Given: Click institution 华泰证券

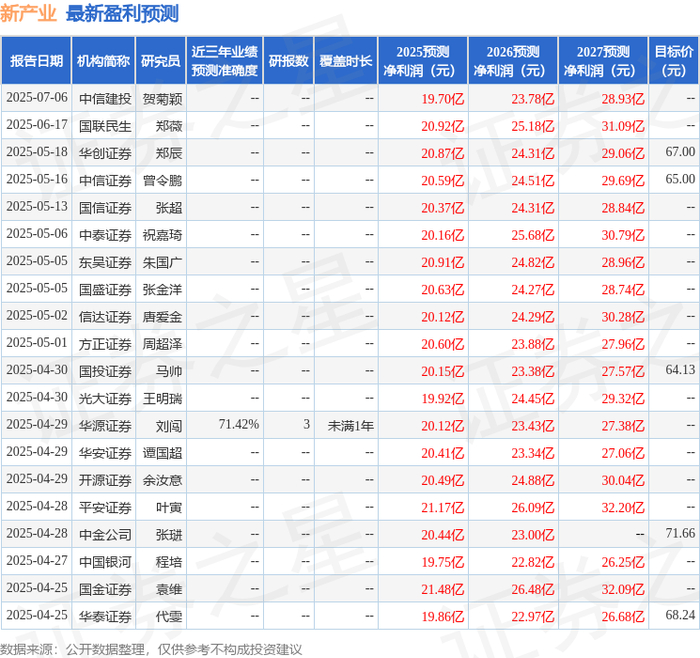Looking at the screenshot, I should pos(105,616).
